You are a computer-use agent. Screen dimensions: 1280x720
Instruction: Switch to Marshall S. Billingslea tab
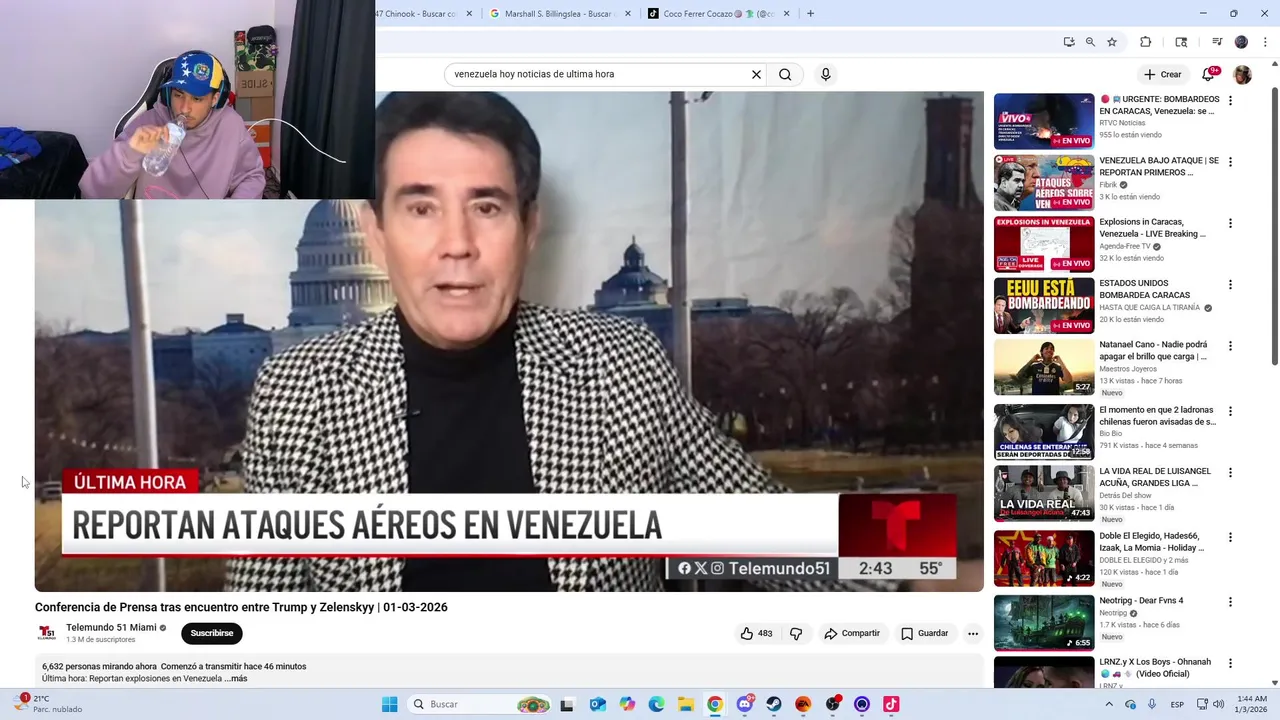(x=560, y=14)
